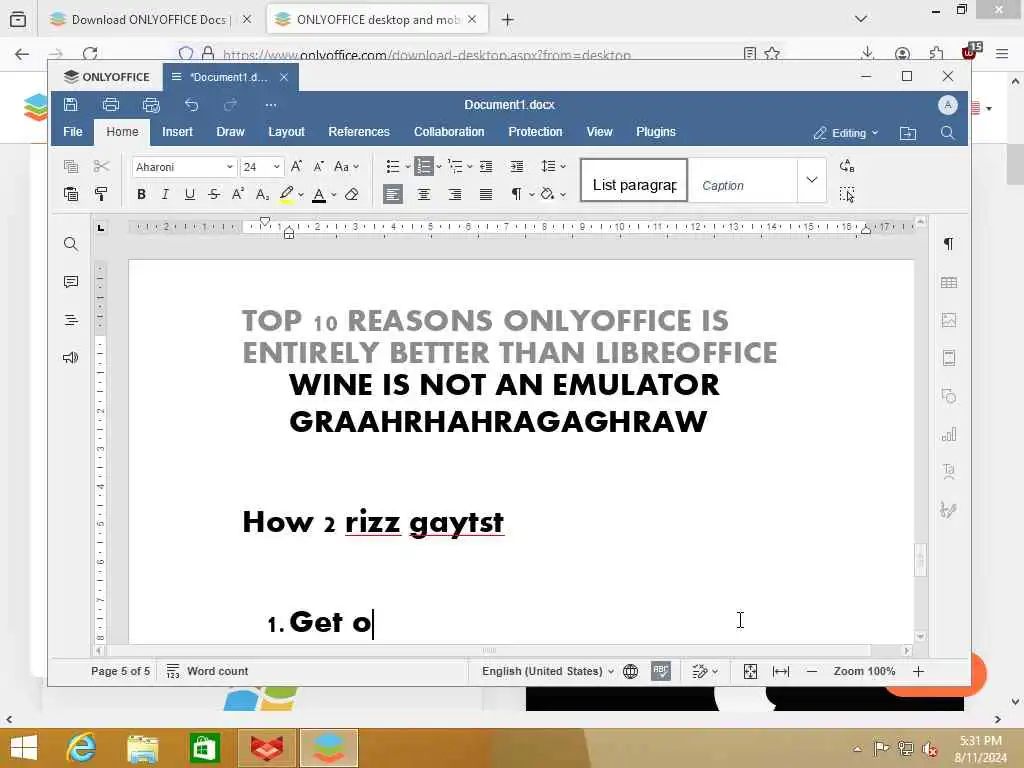This screenshot has width=1024, height=768.
Task: Increase font size with A-up icon
Action: pyautogui.click(x=296, y=167)
